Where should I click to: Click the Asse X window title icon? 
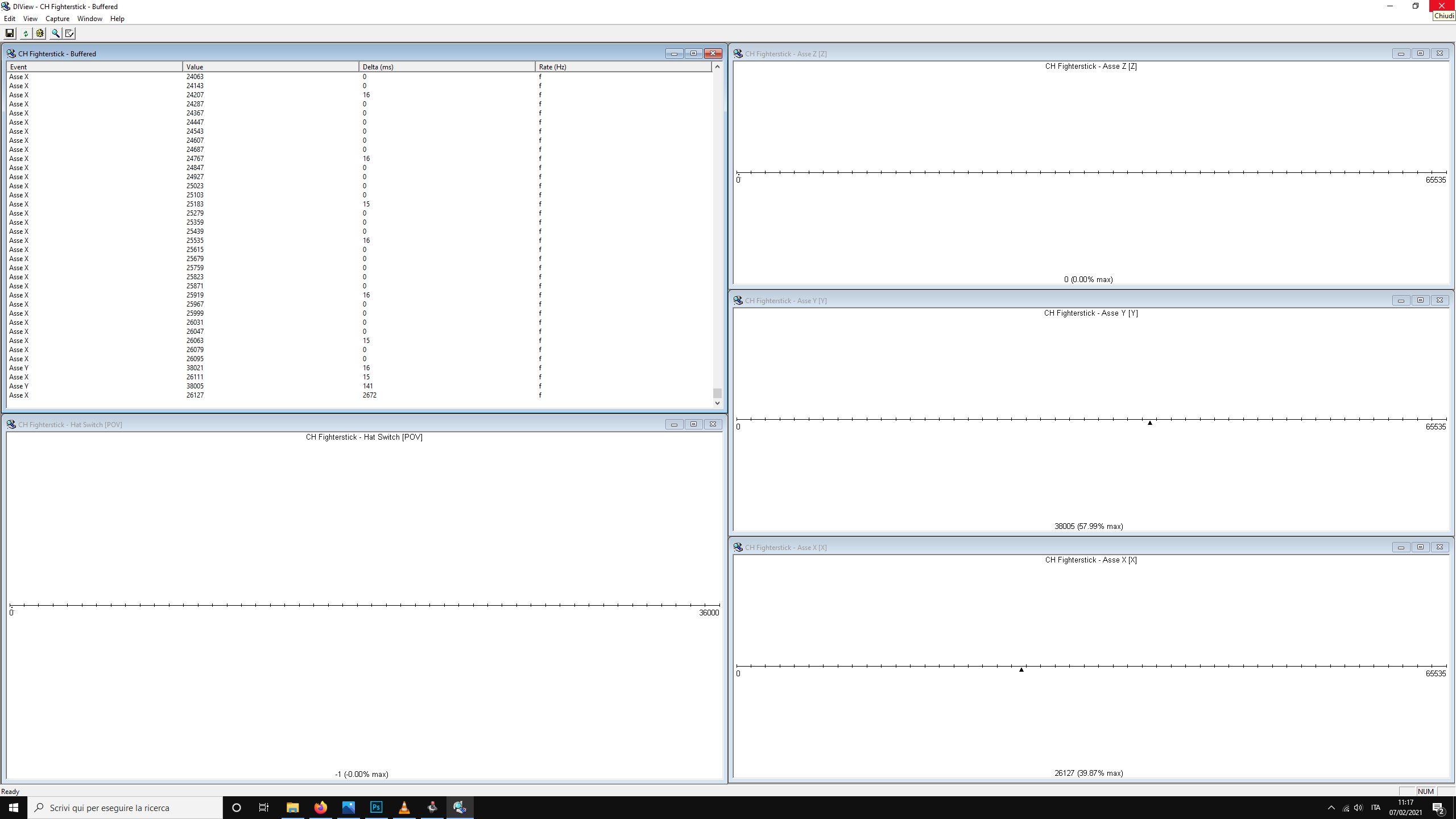coord(738,547)
